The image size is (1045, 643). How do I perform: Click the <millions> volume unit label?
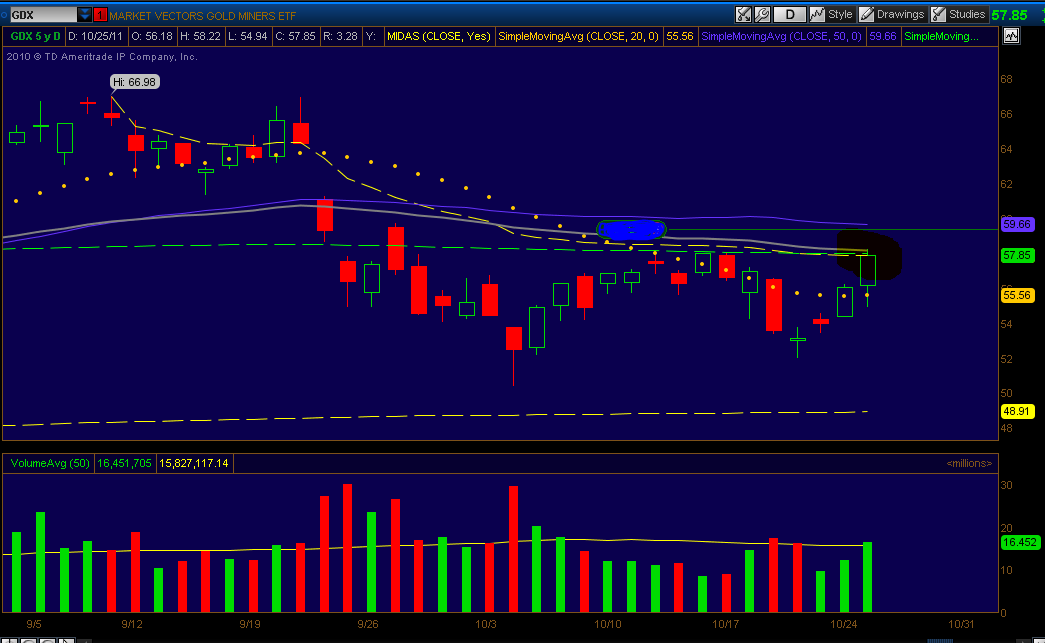(968, 463)
